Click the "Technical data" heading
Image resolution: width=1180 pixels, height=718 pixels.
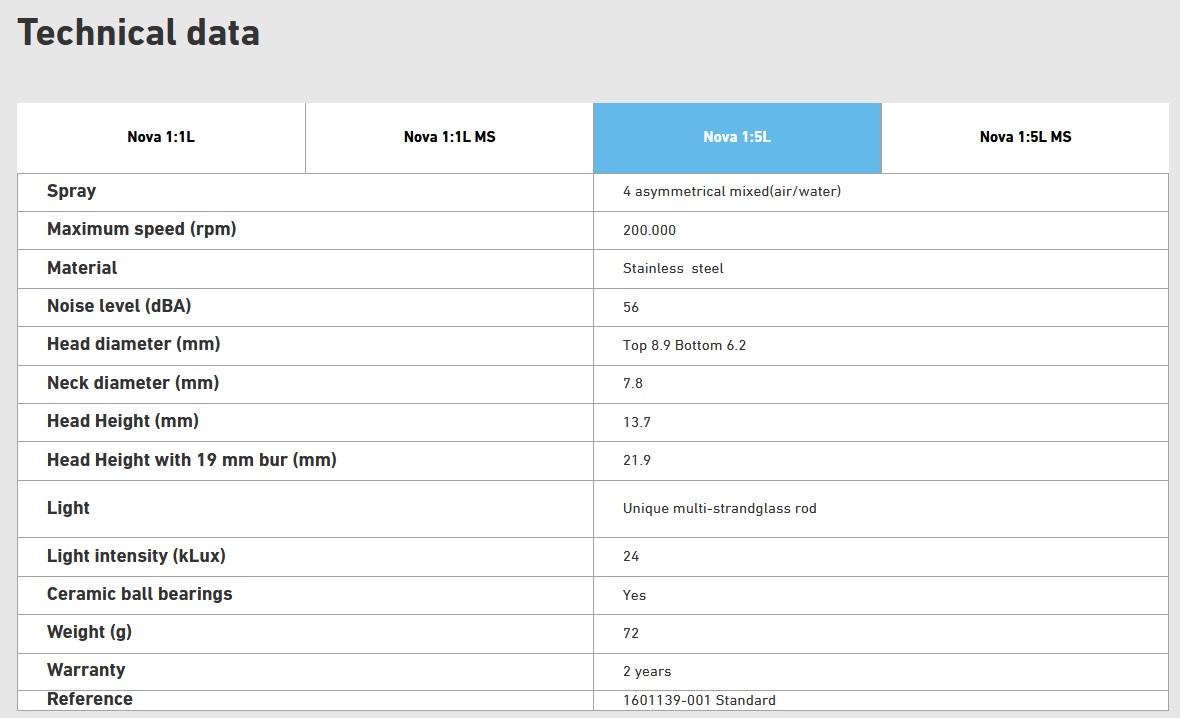(x=138, y=33)
